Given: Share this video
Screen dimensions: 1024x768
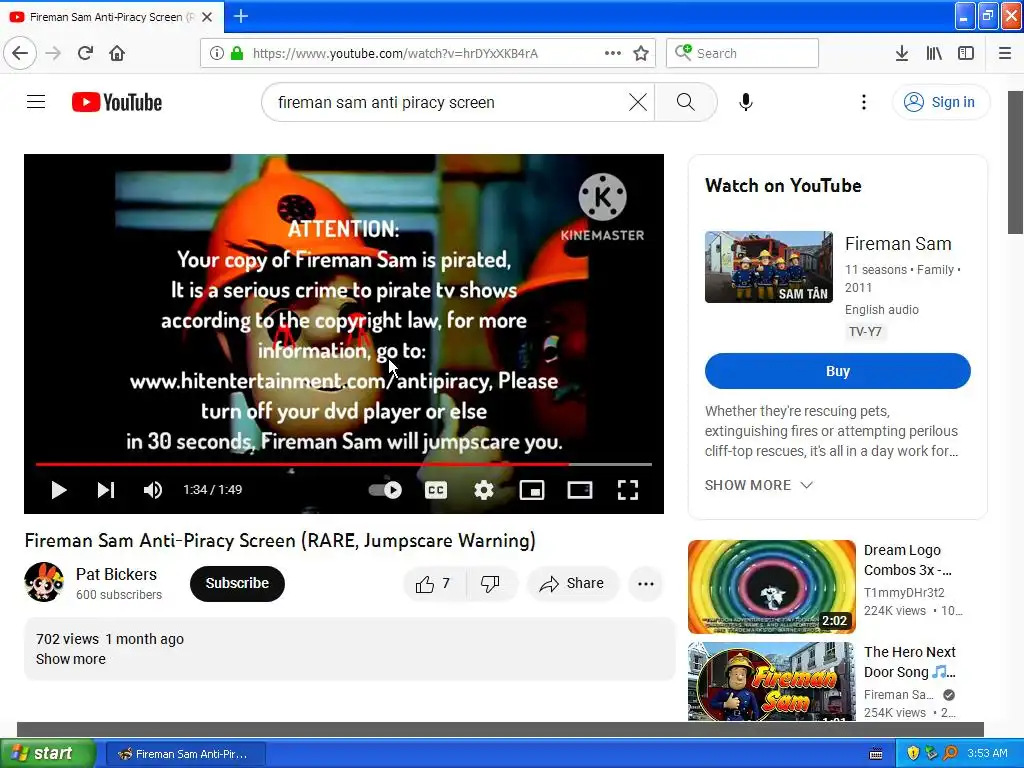Looking at the screenshot, I should click(572, 583).
